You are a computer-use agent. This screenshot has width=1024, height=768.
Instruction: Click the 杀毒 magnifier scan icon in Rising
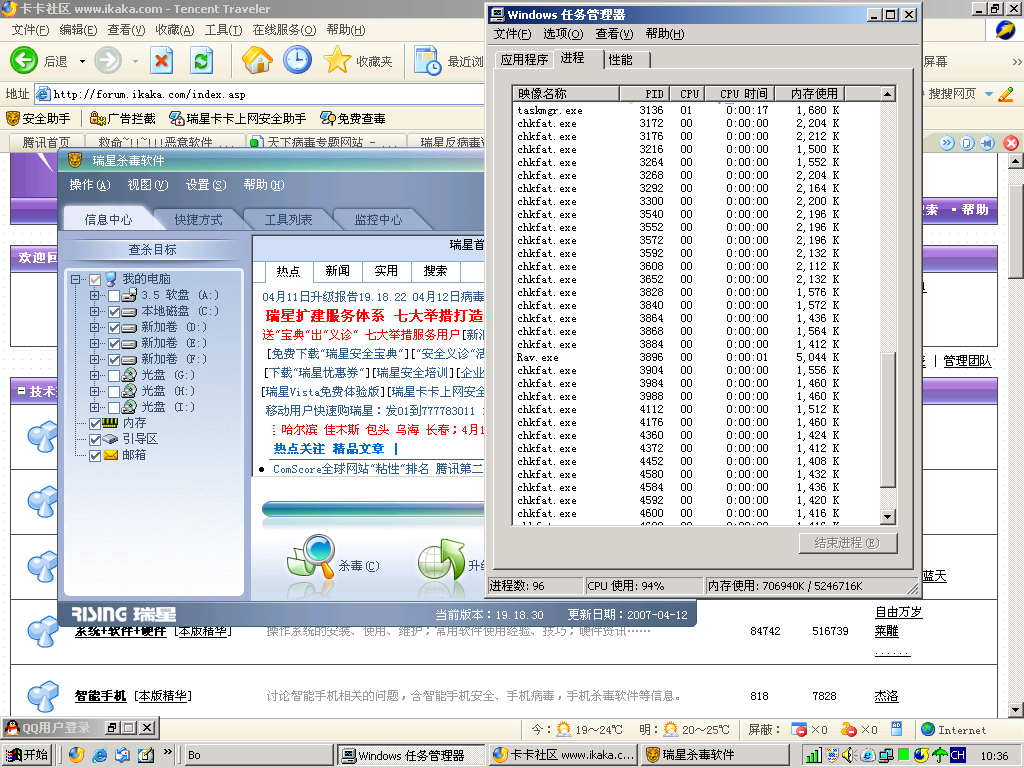click(x=312, y=557)
